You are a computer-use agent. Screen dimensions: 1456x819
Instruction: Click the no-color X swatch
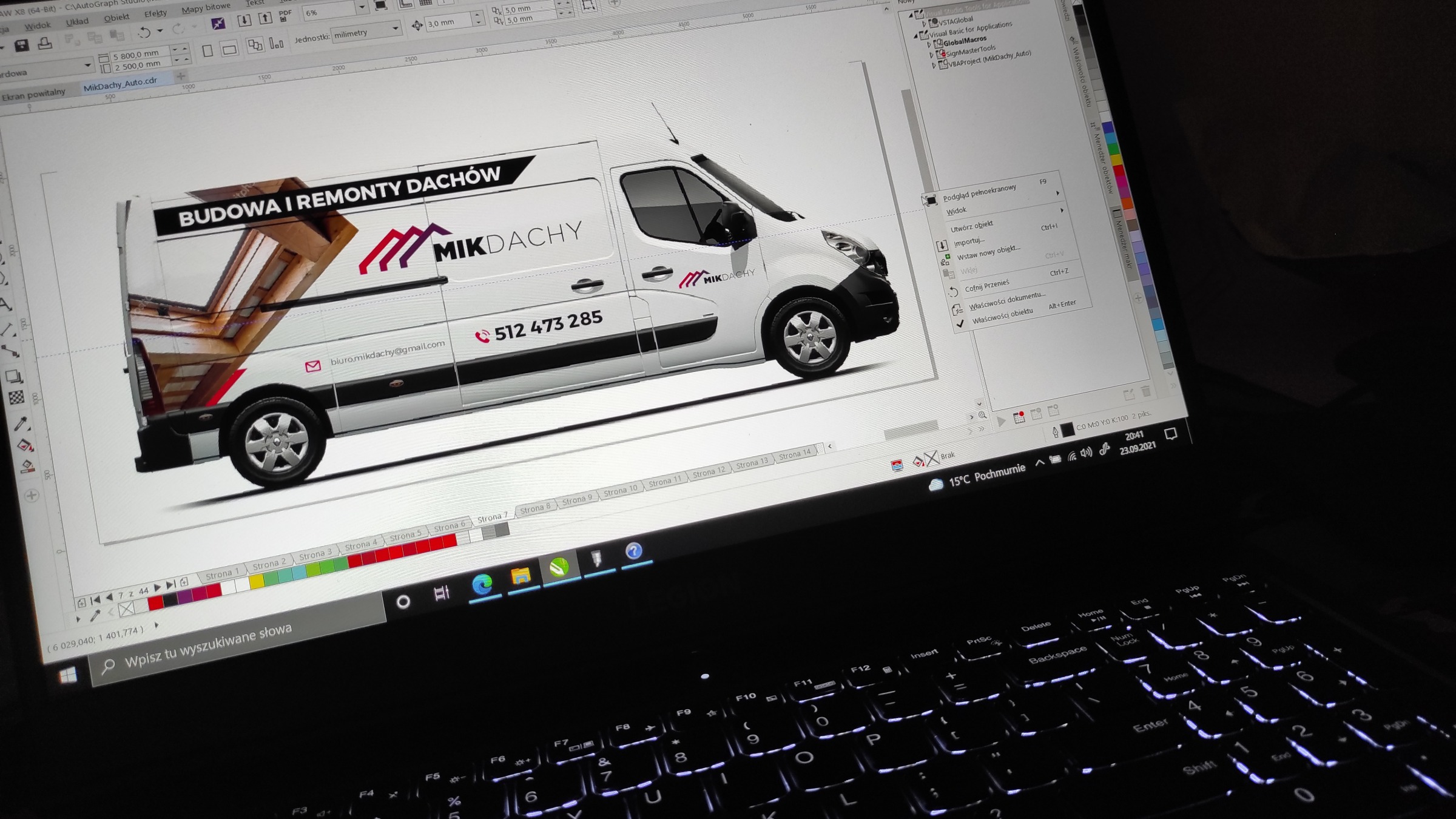point(126,609)
